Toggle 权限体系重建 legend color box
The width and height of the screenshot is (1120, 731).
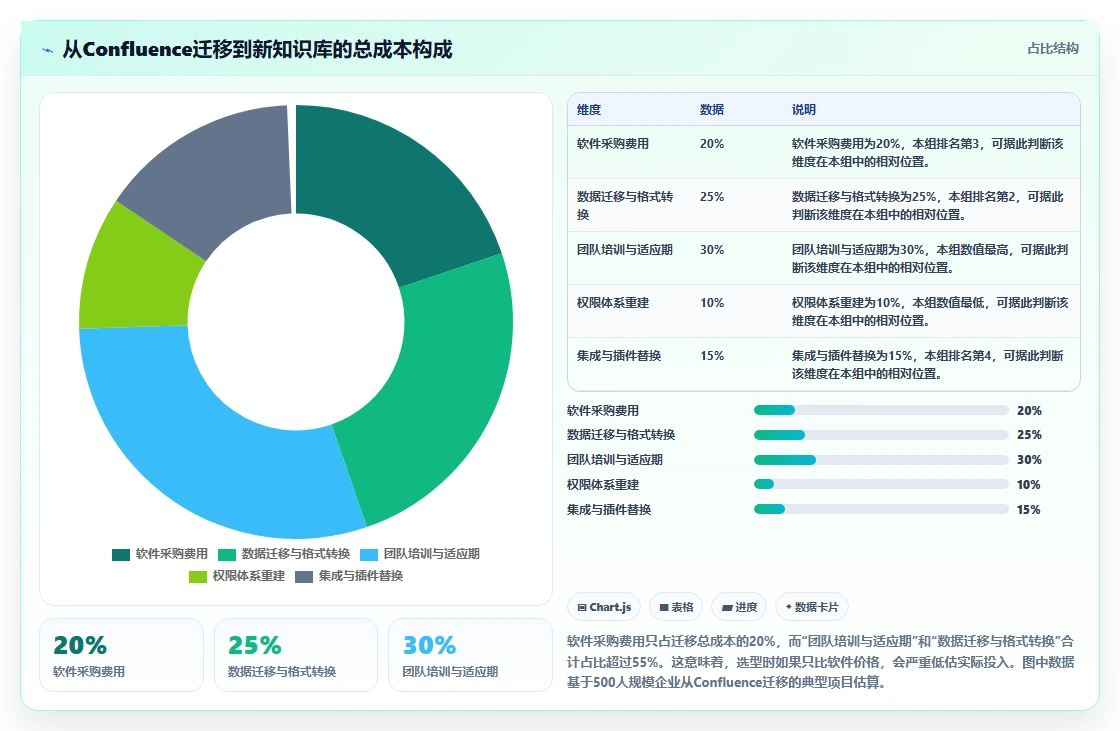click(x=198, y=577)
